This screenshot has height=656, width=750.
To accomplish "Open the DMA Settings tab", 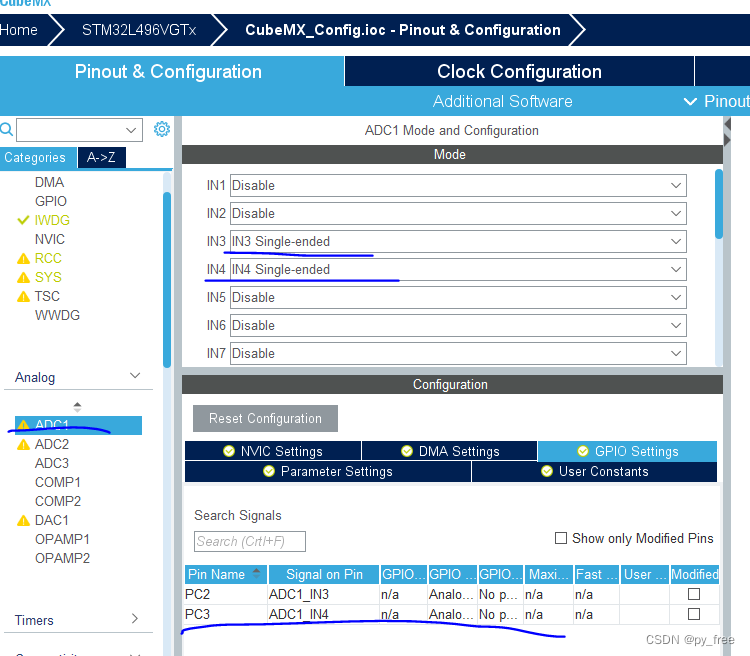I will click(x=450, y=451).
